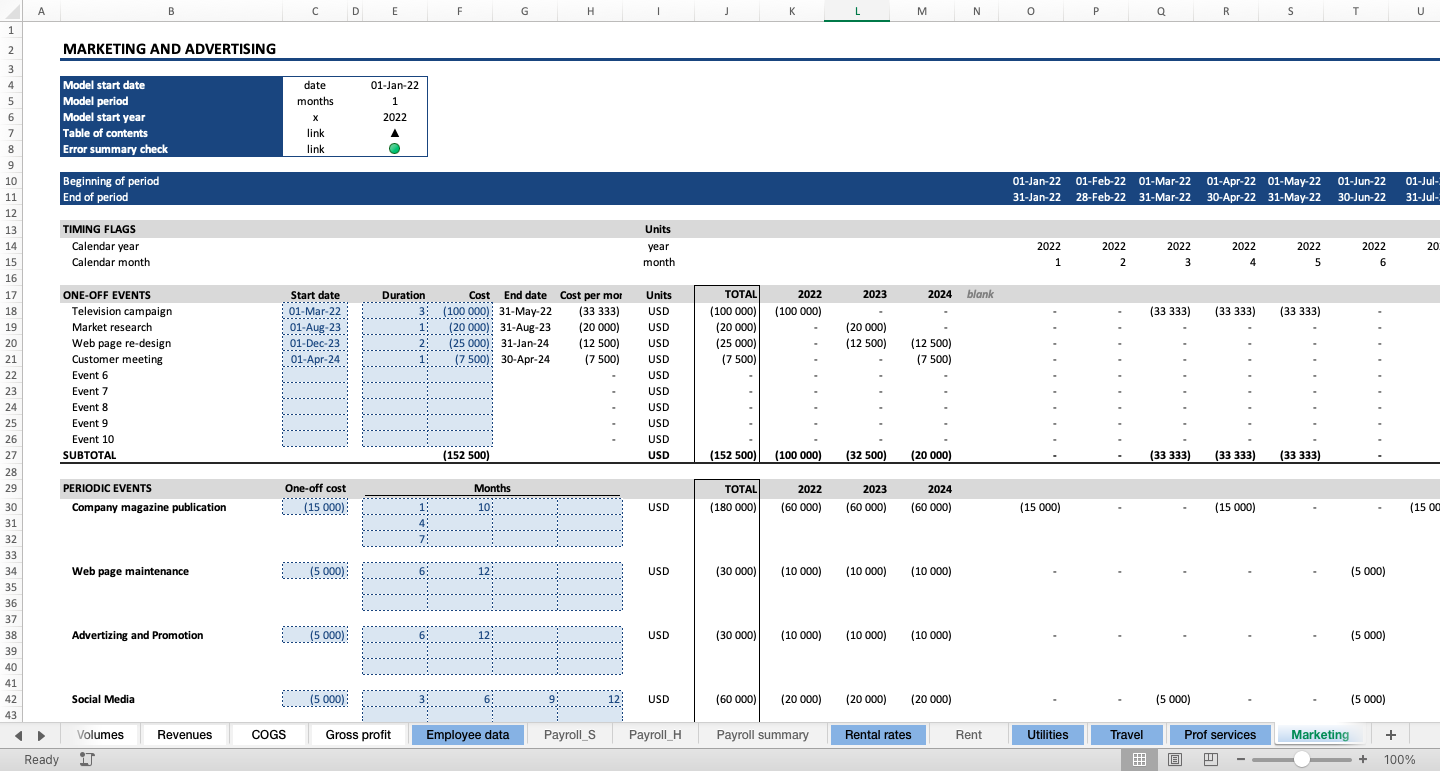Click the Ready status indicator

[42, 760]
